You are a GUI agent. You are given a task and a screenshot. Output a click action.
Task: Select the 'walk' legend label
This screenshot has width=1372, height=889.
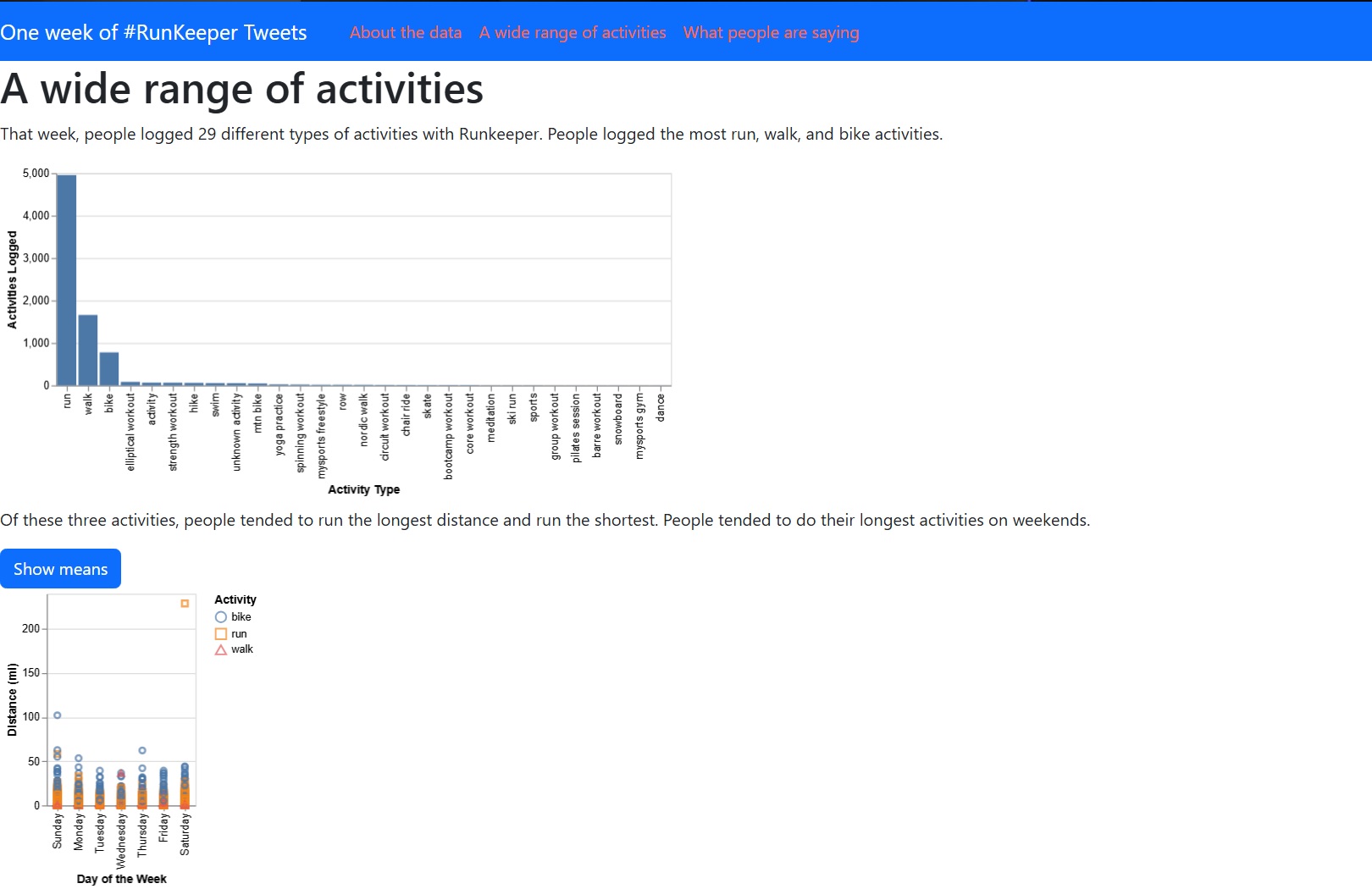coord(242,649)
